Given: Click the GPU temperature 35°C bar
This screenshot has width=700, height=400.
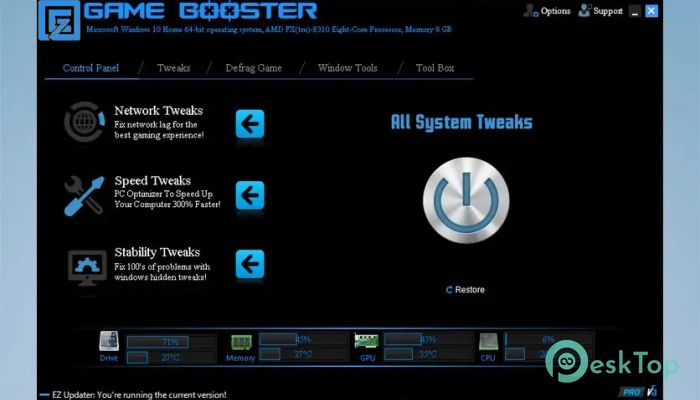Looking at the screenshot, I should (x=428, y=354).
